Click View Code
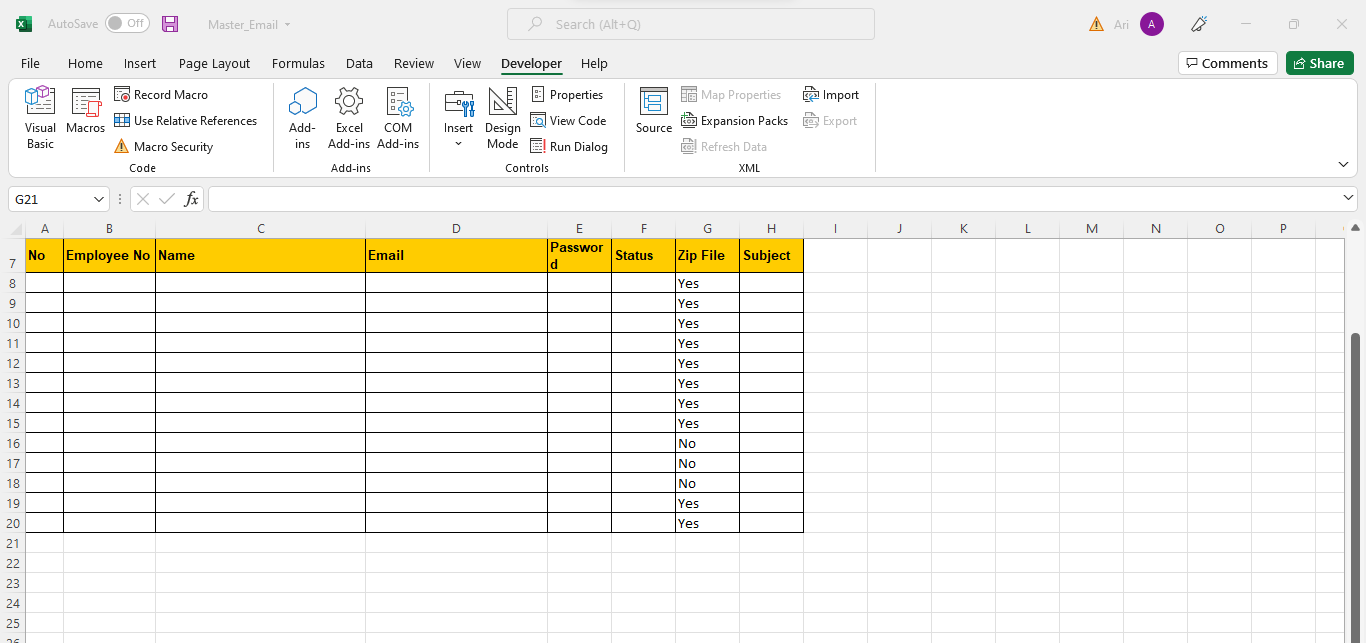The image size is (1366, 643). (x=568, y=121)
